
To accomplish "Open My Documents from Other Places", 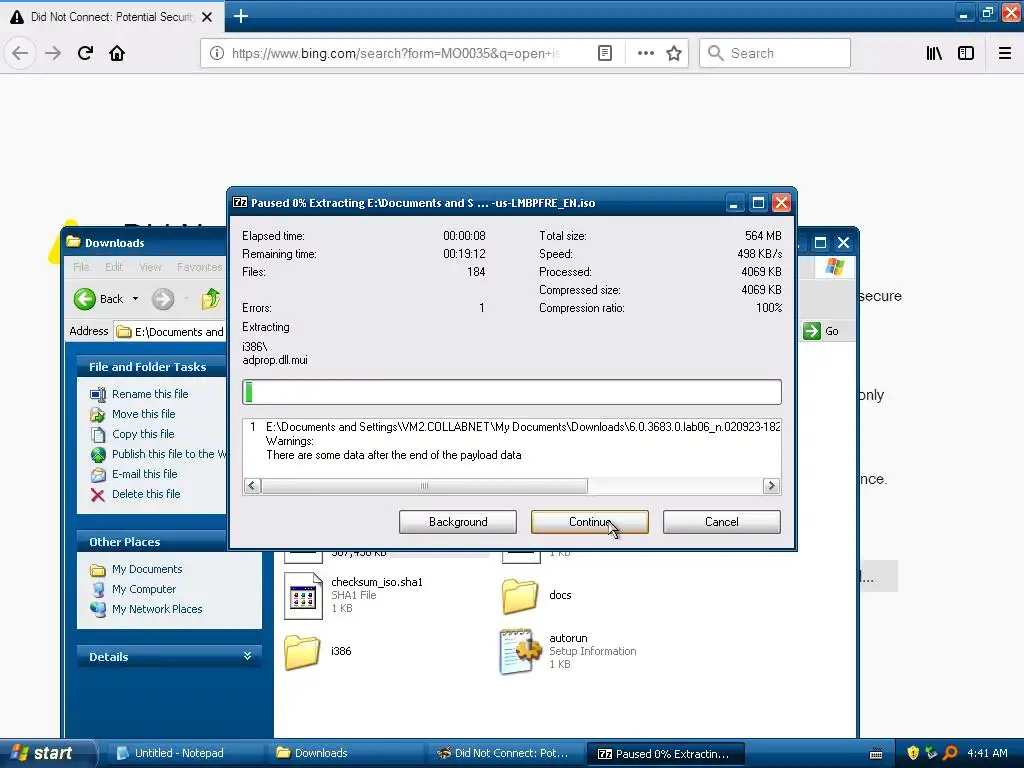I will click(x=147, y=569).
